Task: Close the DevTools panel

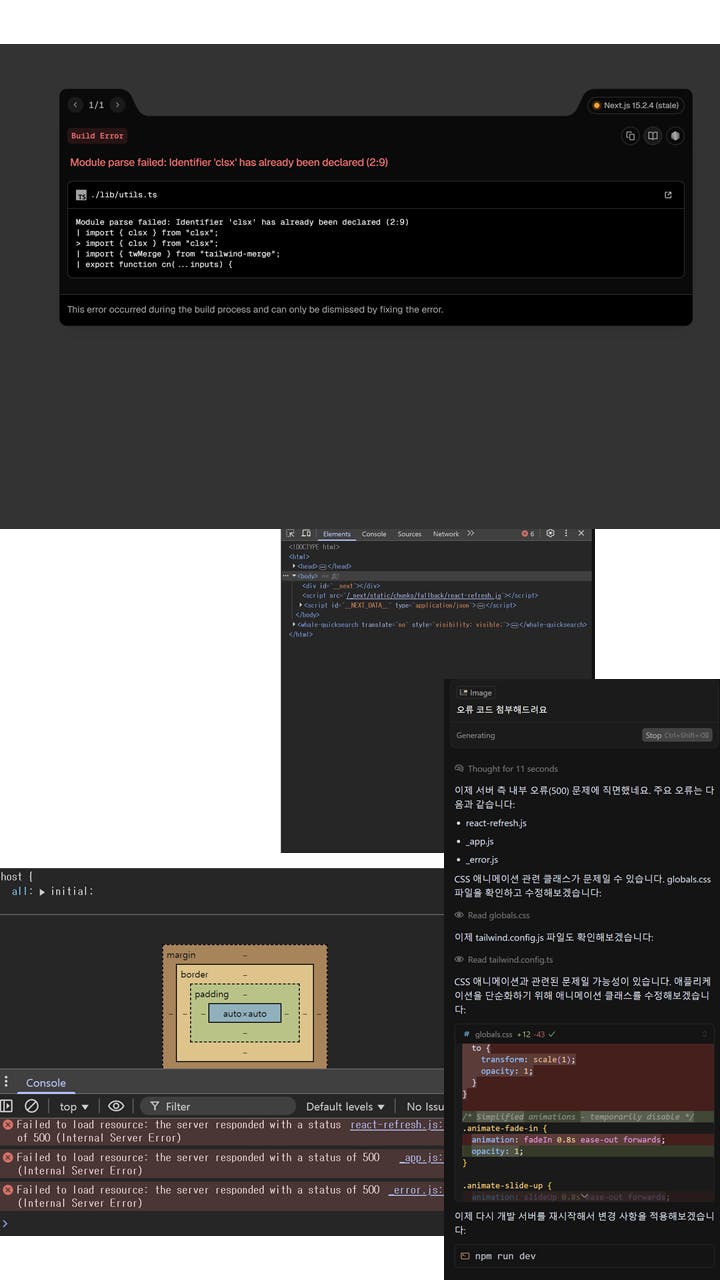Action: coord(582,534)
